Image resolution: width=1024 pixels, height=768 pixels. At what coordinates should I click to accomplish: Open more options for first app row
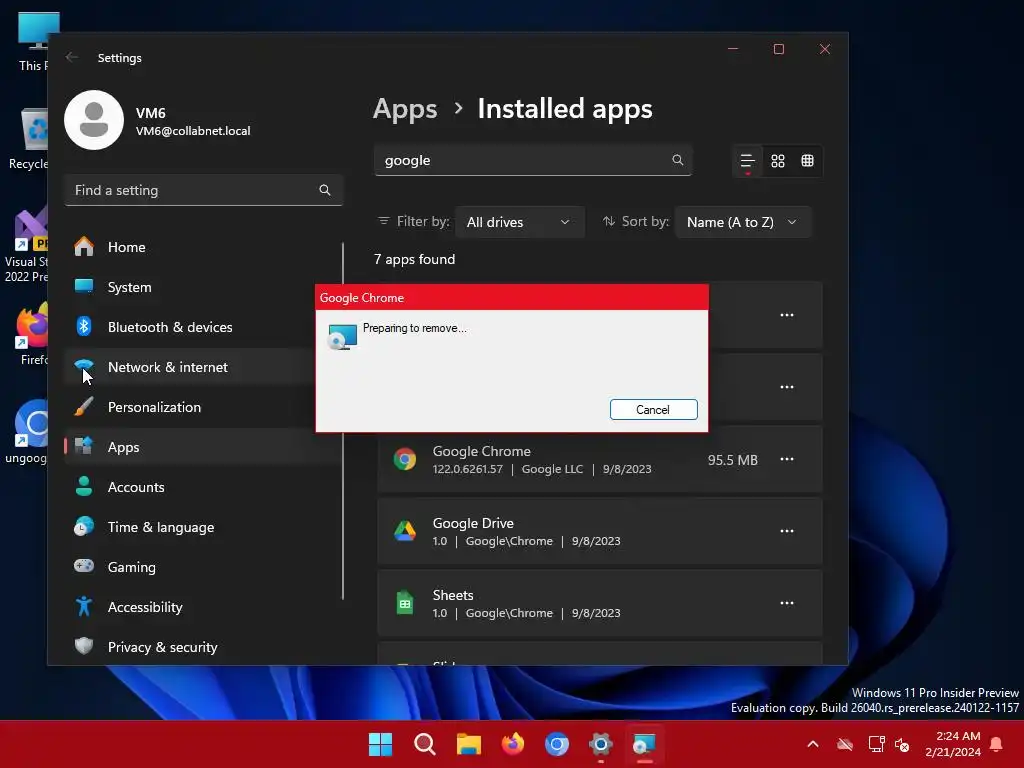(x=786, y=315)
